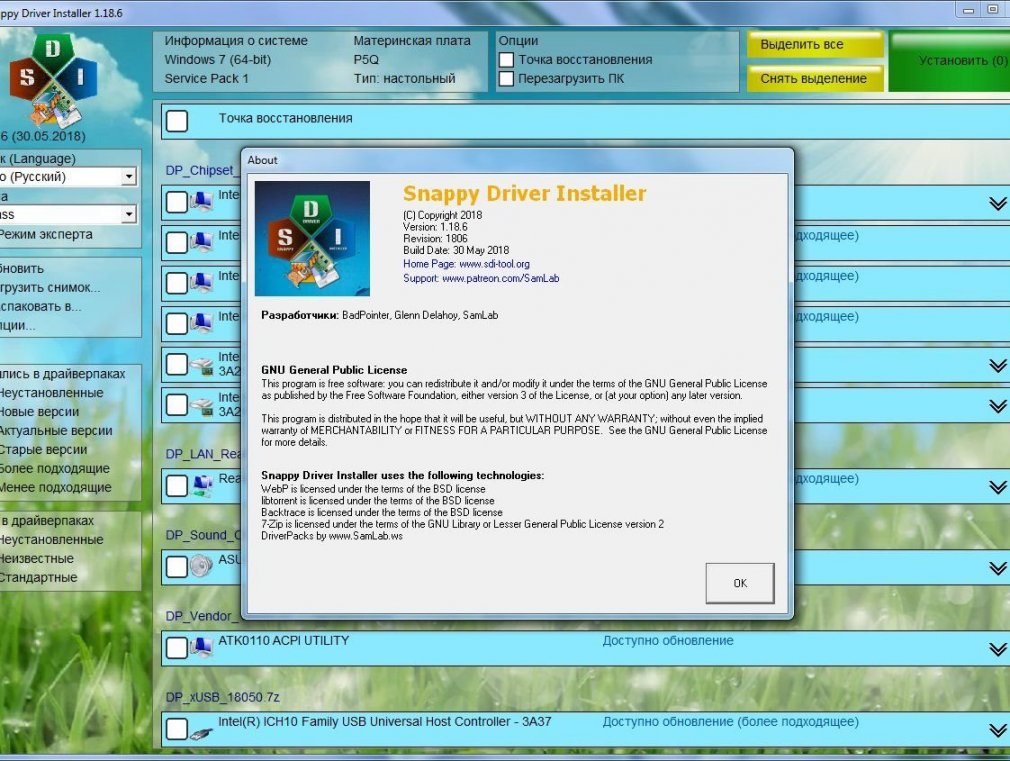The height and width of the screenshot is (761, 1010).
Task: Click the speaker icon on the DP_Sound row
Action: (202, 566)
